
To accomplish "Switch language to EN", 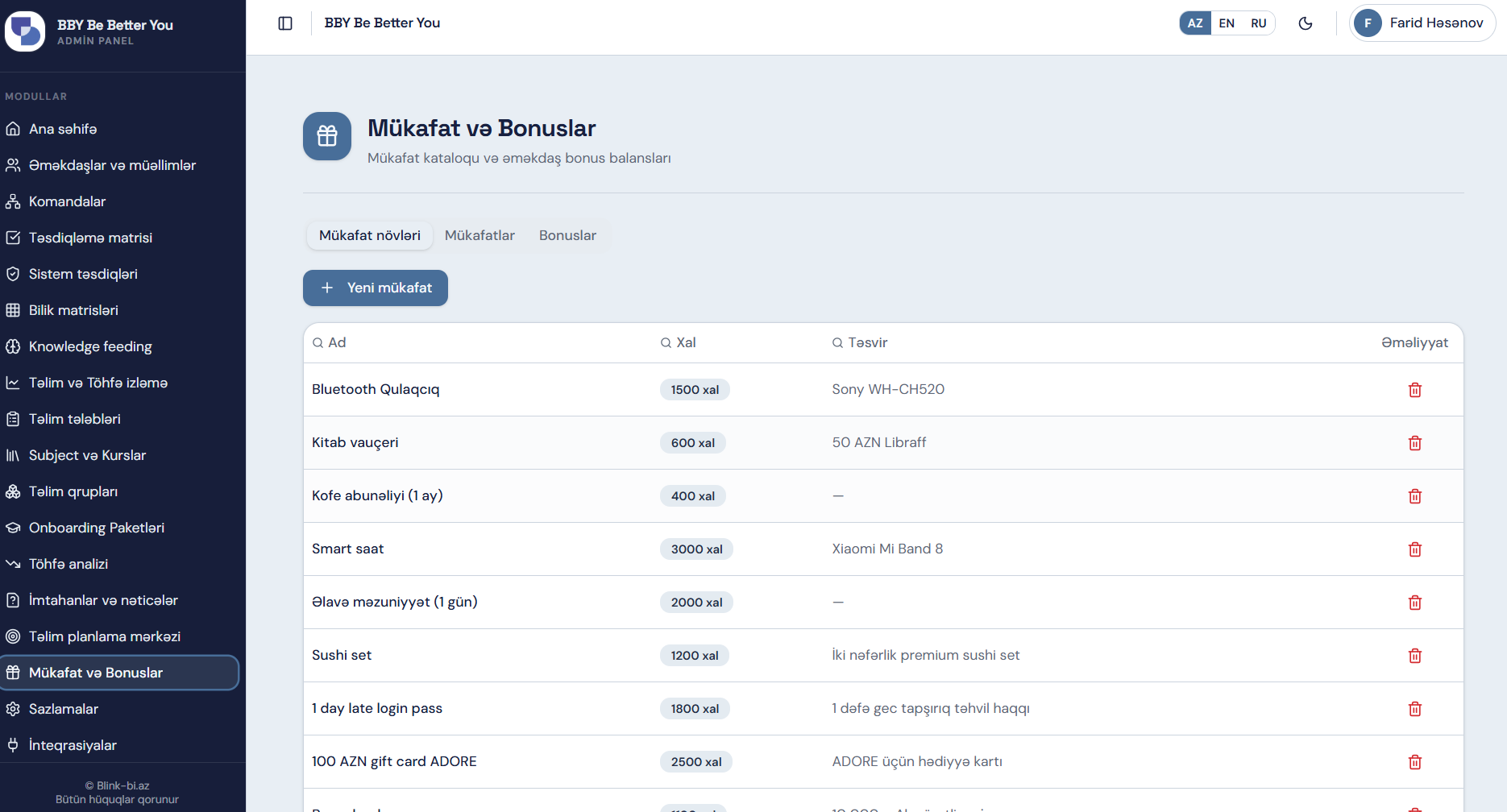I will point(1227,23).
